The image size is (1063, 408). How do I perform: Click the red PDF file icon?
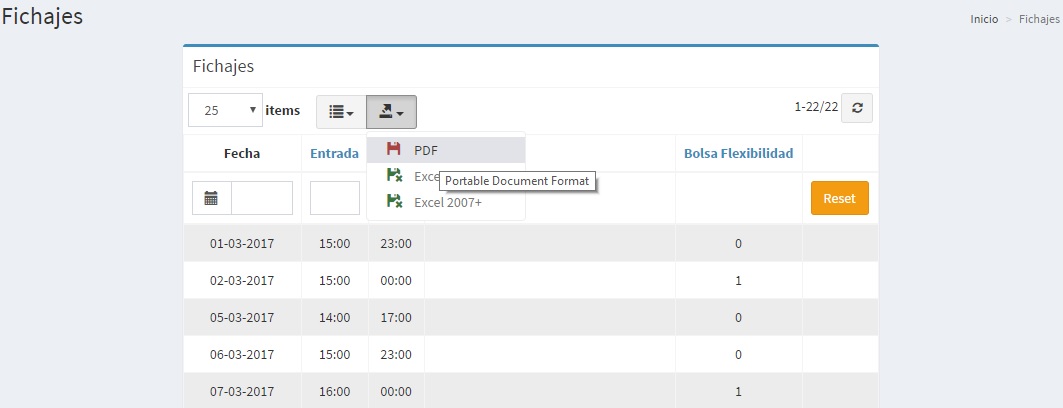click(x=394, y=149)
